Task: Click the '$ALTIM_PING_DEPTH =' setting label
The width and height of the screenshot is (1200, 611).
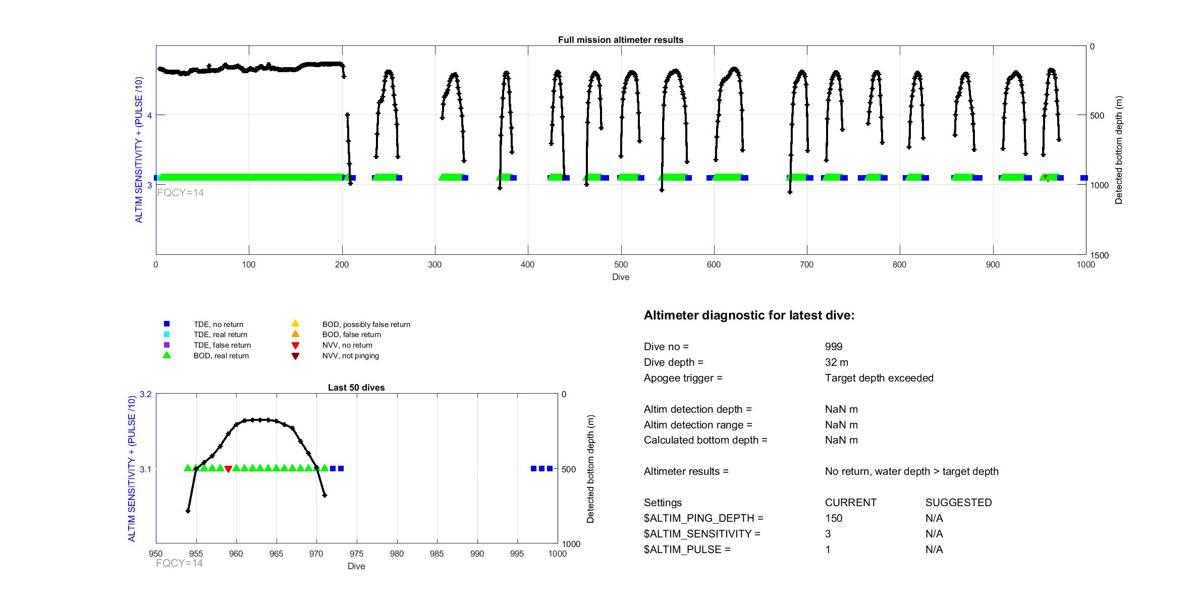Action: (x=704, y=518)
